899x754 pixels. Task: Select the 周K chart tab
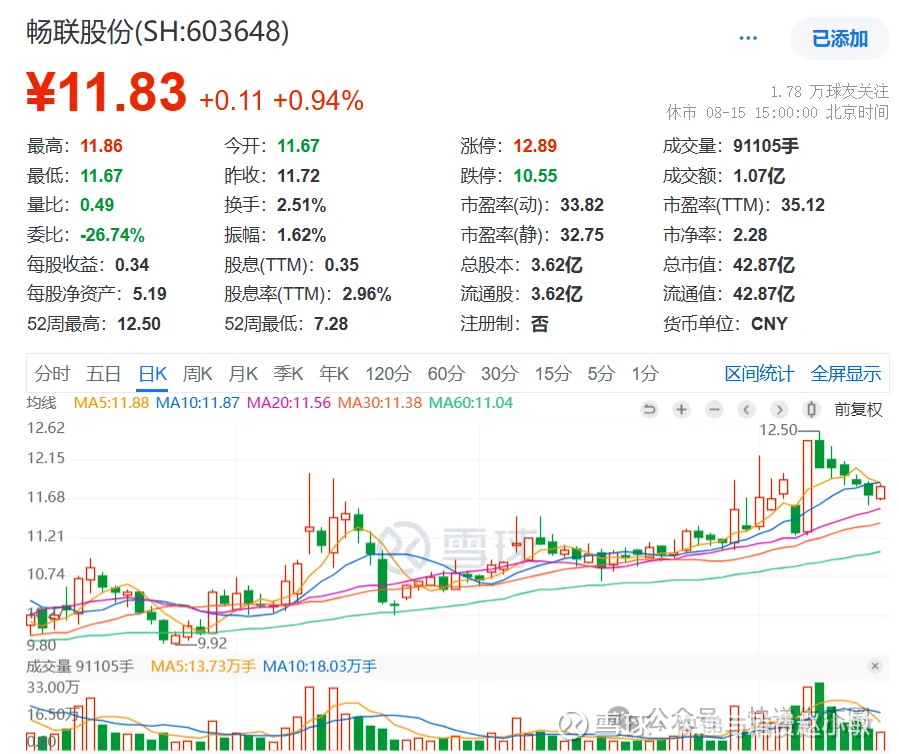[197, 374]
